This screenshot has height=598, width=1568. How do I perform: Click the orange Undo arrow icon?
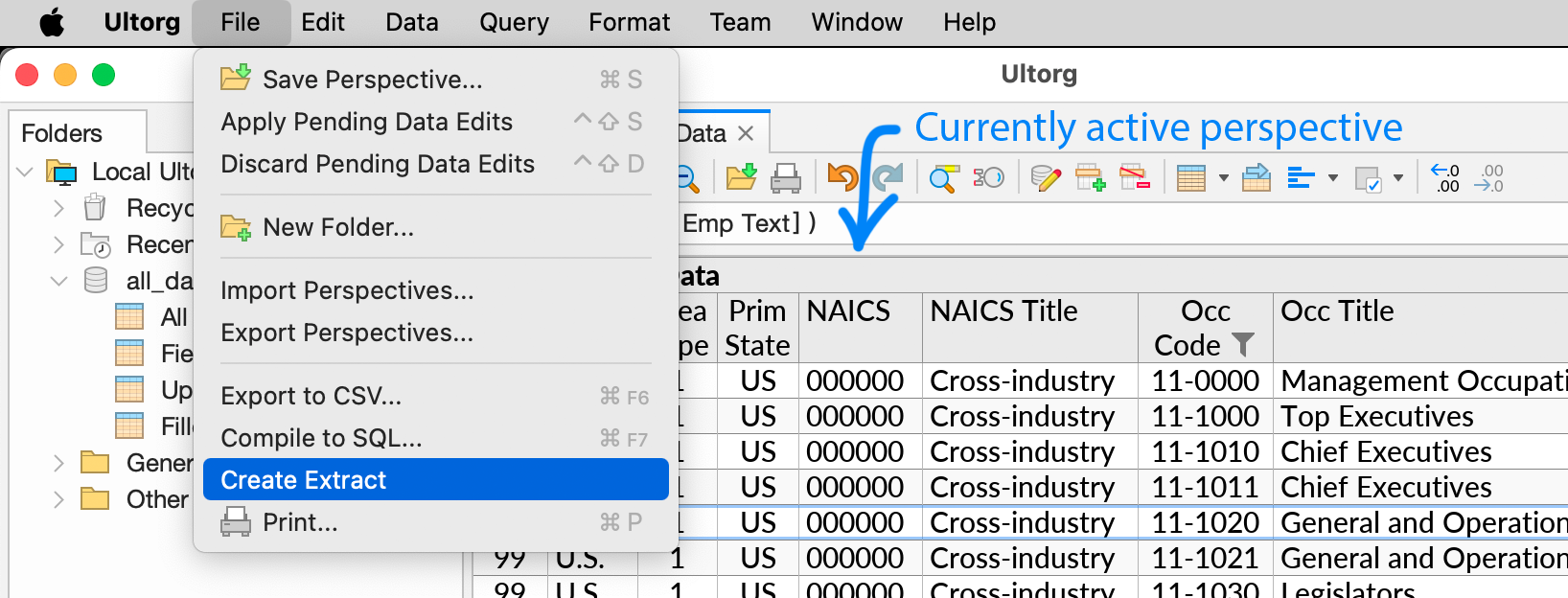pyautogui.click(x=842, y=177)
